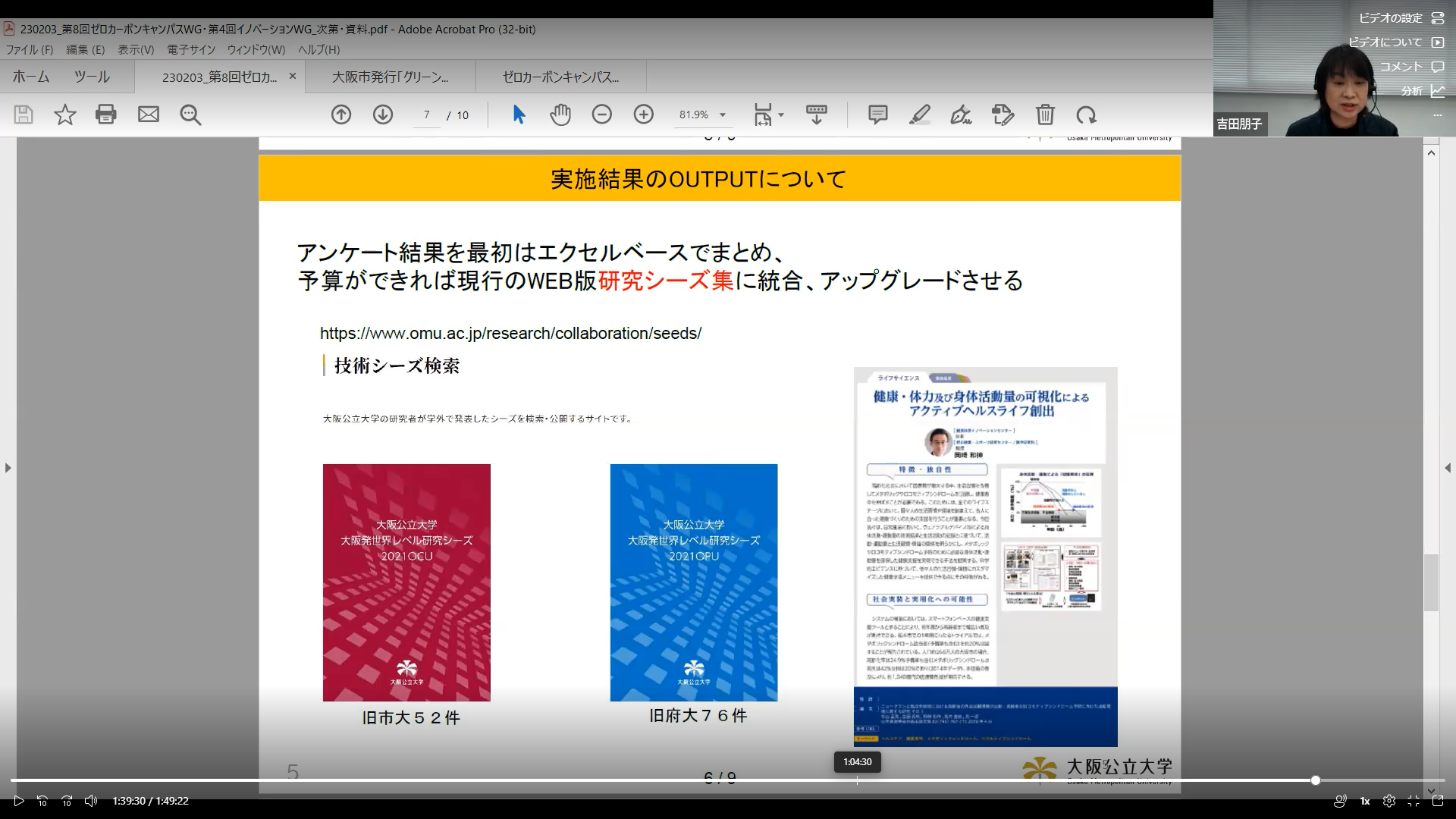This screenshot has width=1456, height=819.
Task: Expand the fit page options arrow
Action: point(781,115)
